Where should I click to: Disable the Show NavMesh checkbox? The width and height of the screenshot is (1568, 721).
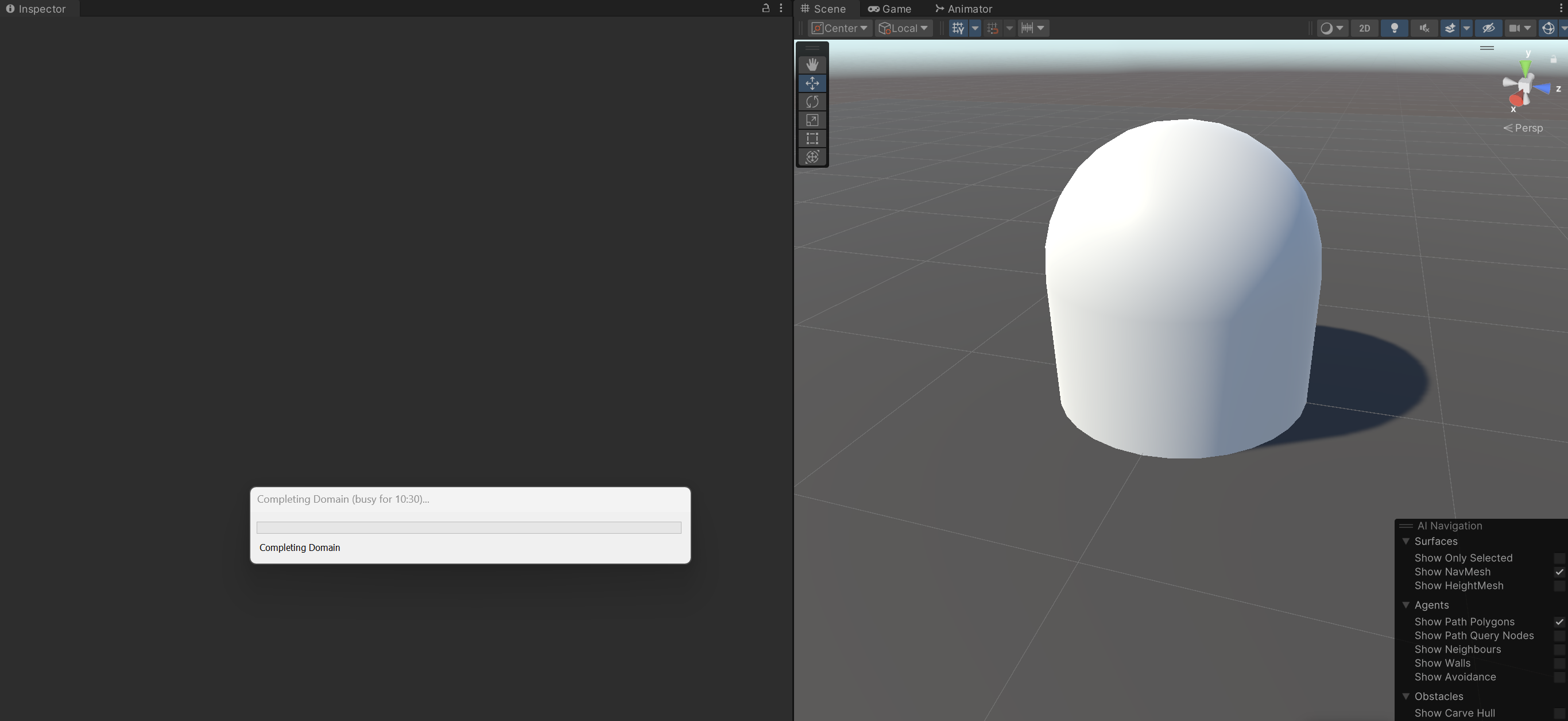click(x=1558, y=572)
